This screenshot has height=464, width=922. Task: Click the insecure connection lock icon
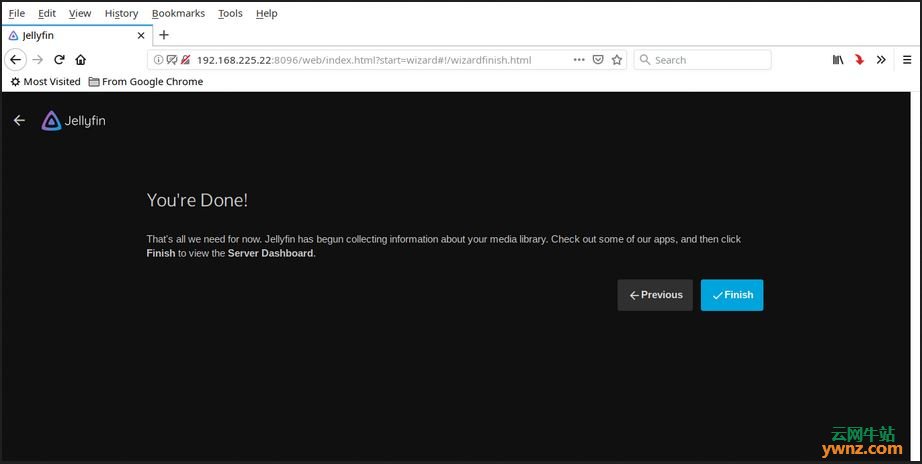(x=185, y=59)
